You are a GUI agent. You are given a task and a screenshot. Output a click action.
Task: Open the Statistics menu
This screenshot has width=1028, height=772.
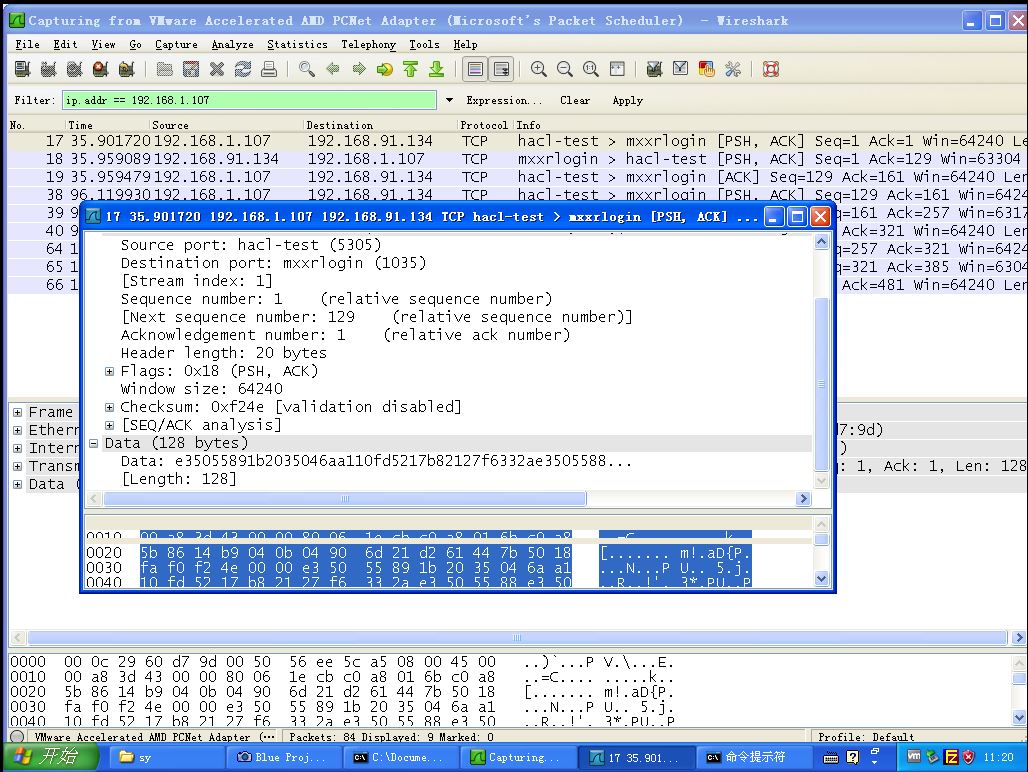[x=298, y=45]
